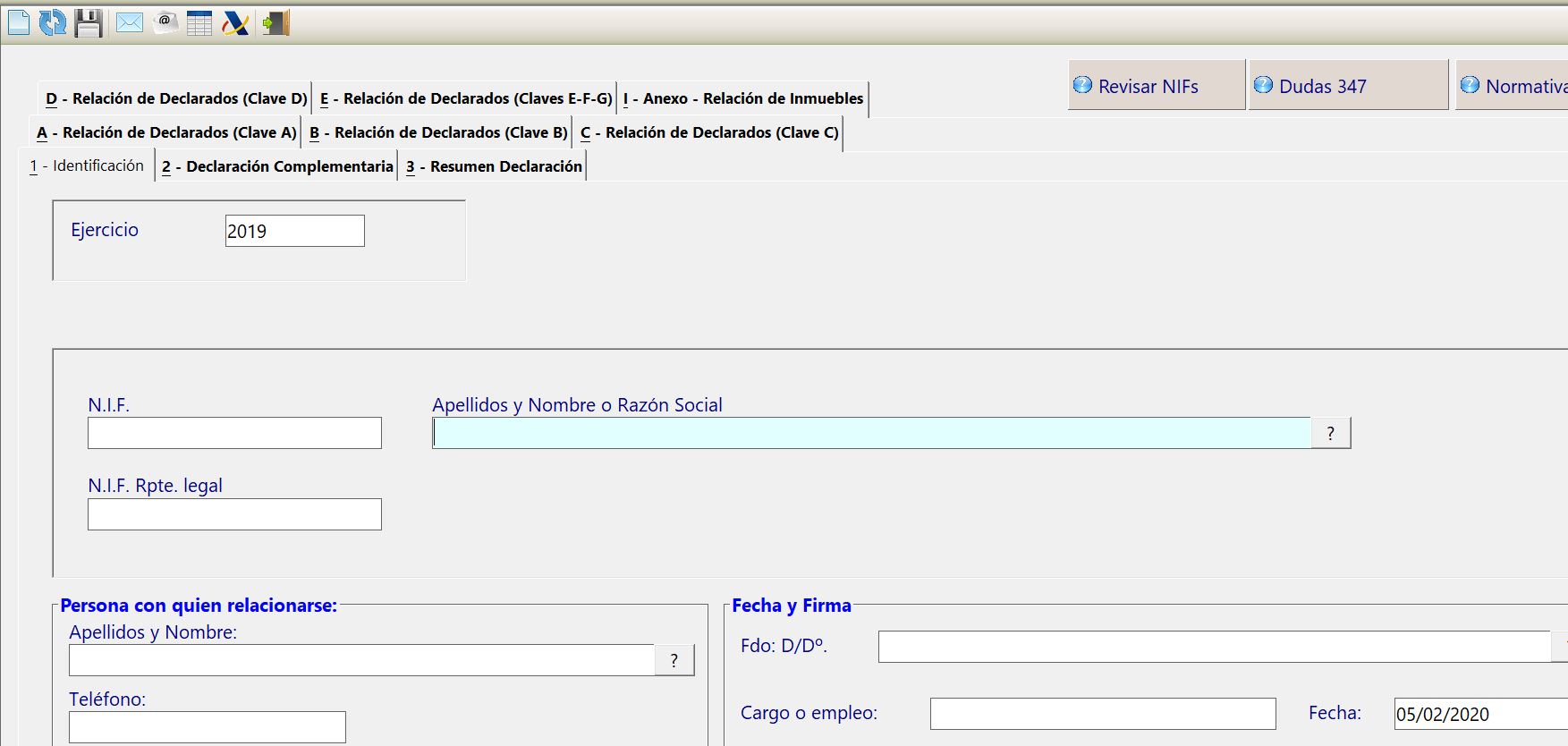
Task: Click the new blank document icon
Action: pyautogui.click(x=19, y=22)
